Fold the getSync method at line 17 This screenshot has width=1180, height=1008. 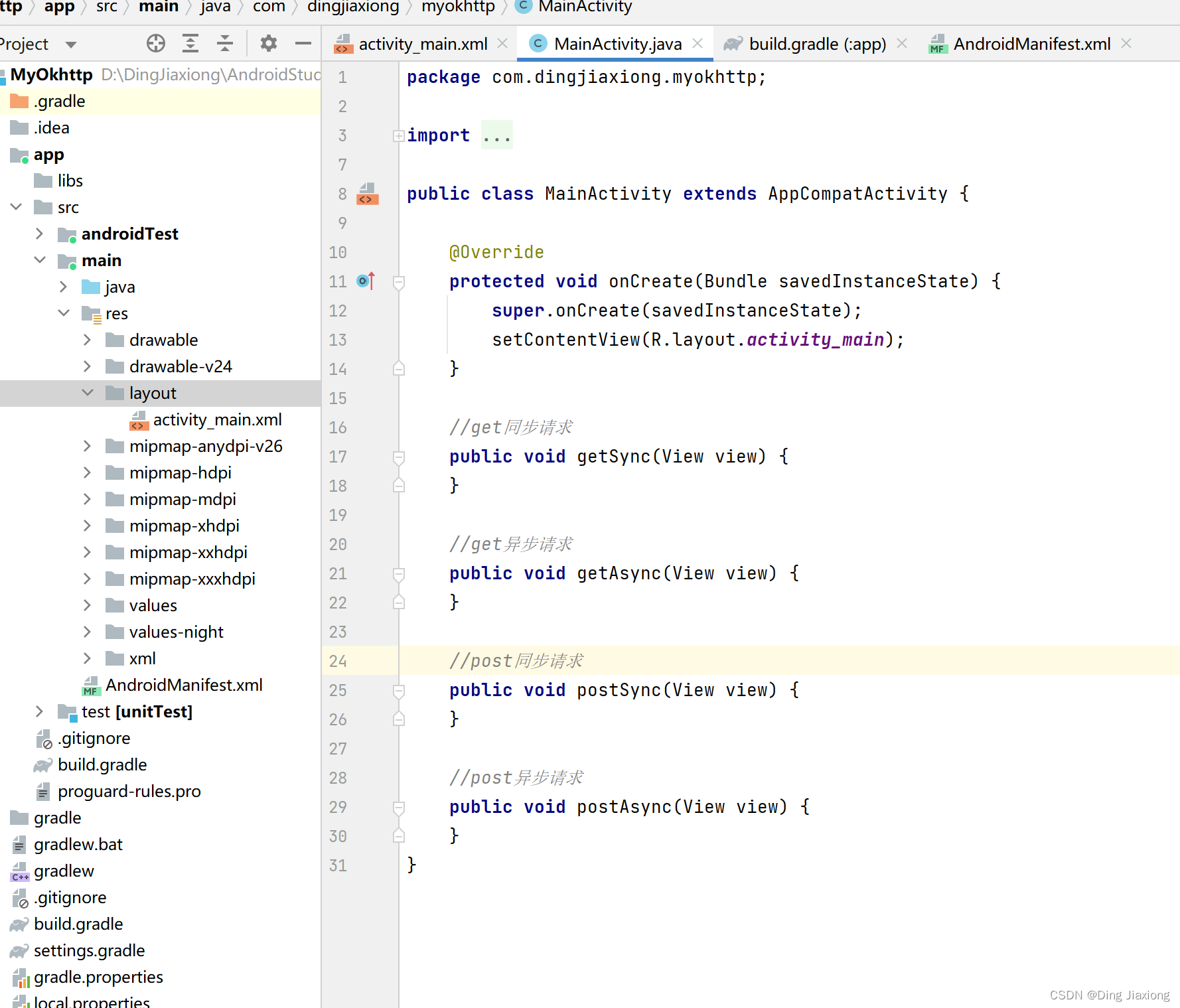(x=399, y=458)
